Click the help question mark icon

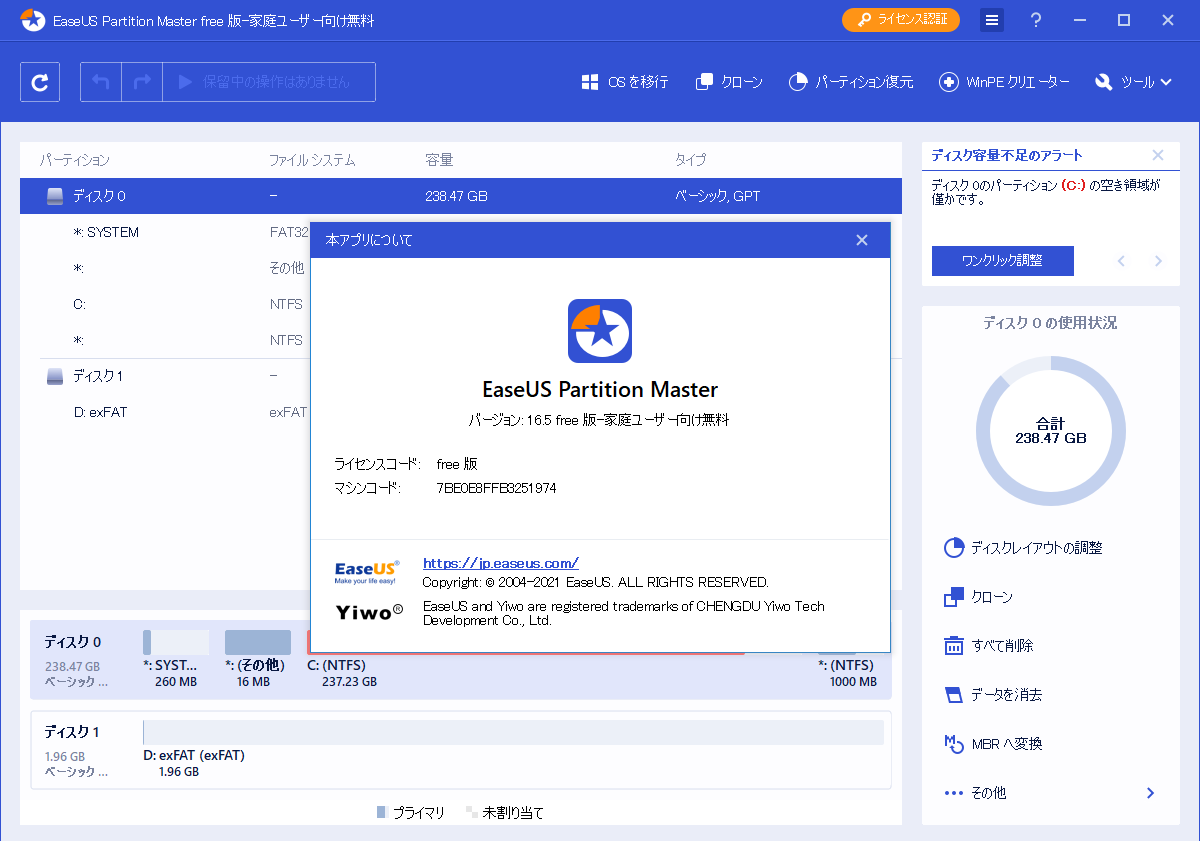point(1035,19)
